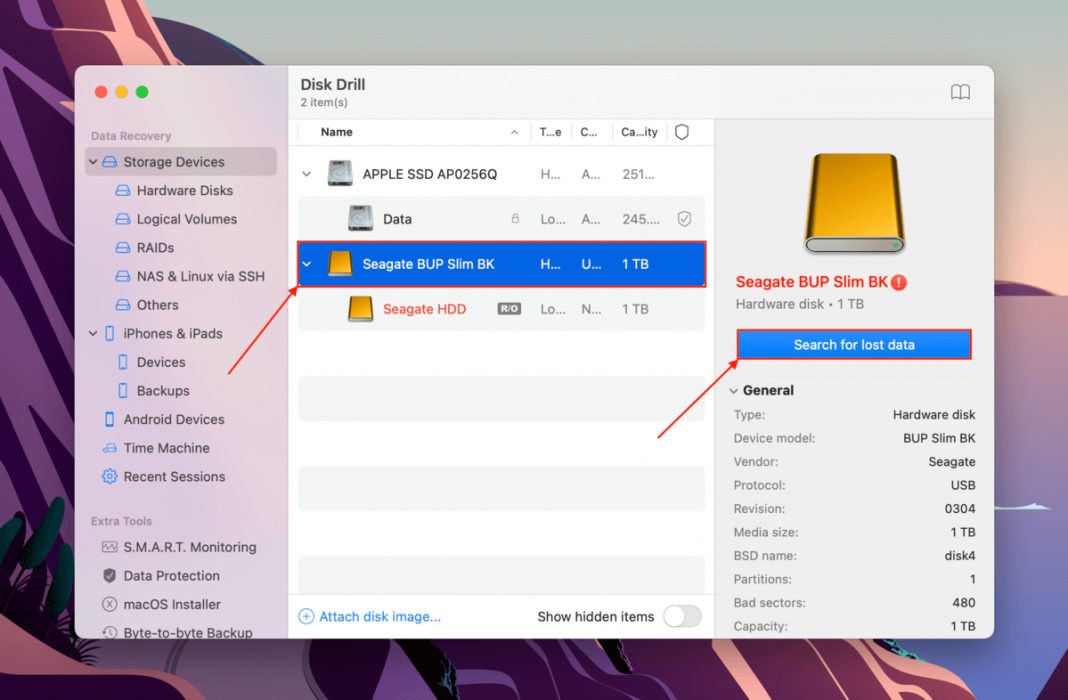Click the R/O badge on Seagate HDD

(x=508, y=308)
